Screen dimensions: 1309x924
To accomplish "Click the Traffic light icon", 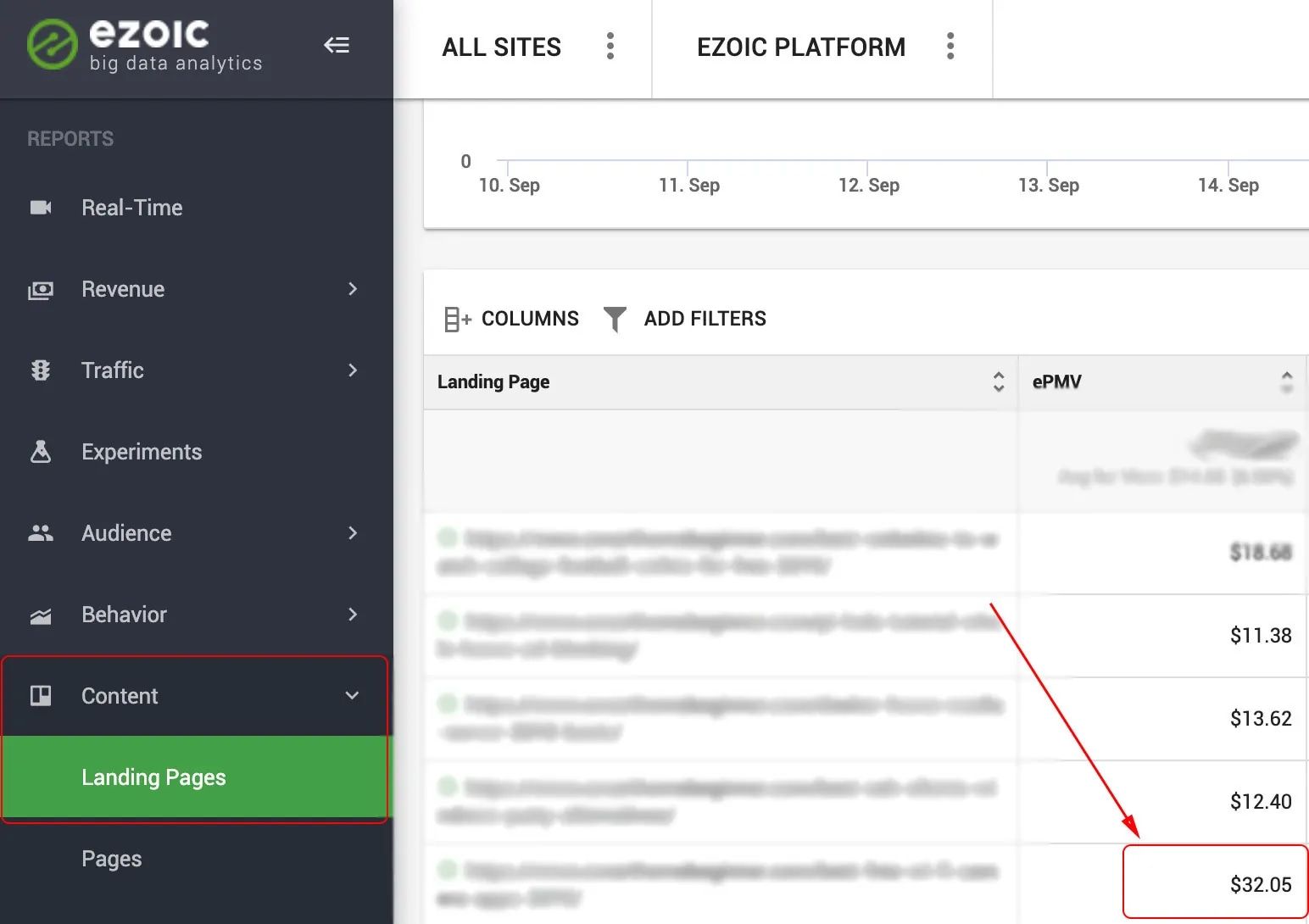I will (x=41, y=370).
